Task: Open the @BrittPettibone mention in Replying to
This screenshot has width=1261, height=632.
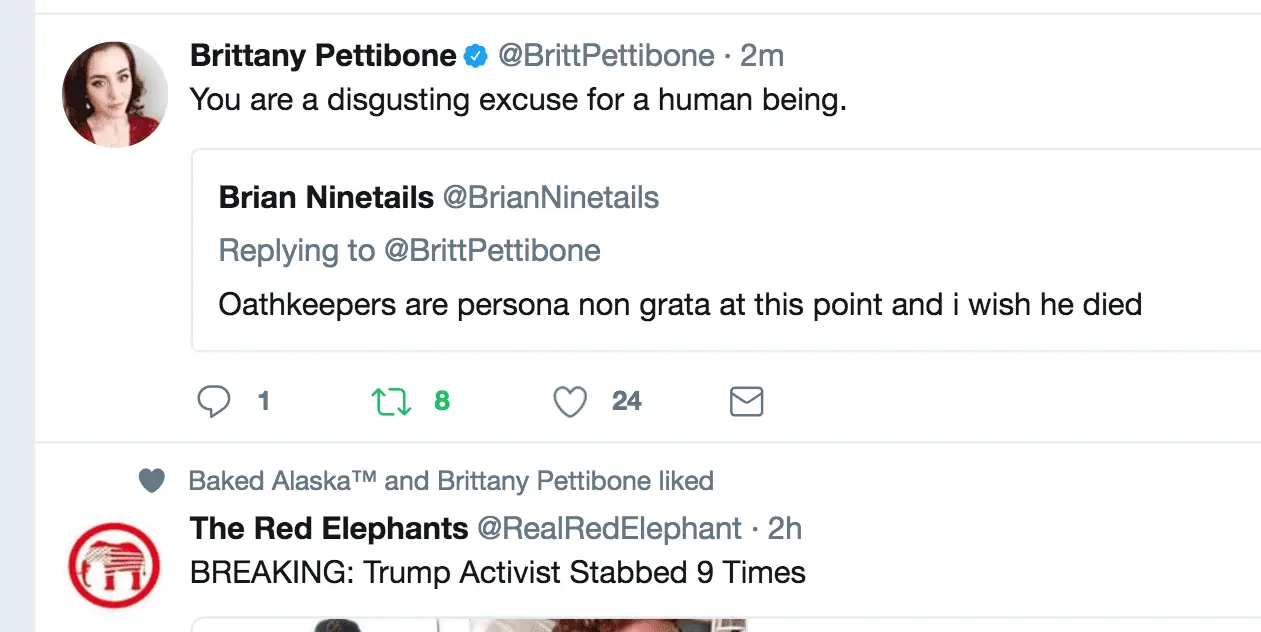Action: pos(493,250)
